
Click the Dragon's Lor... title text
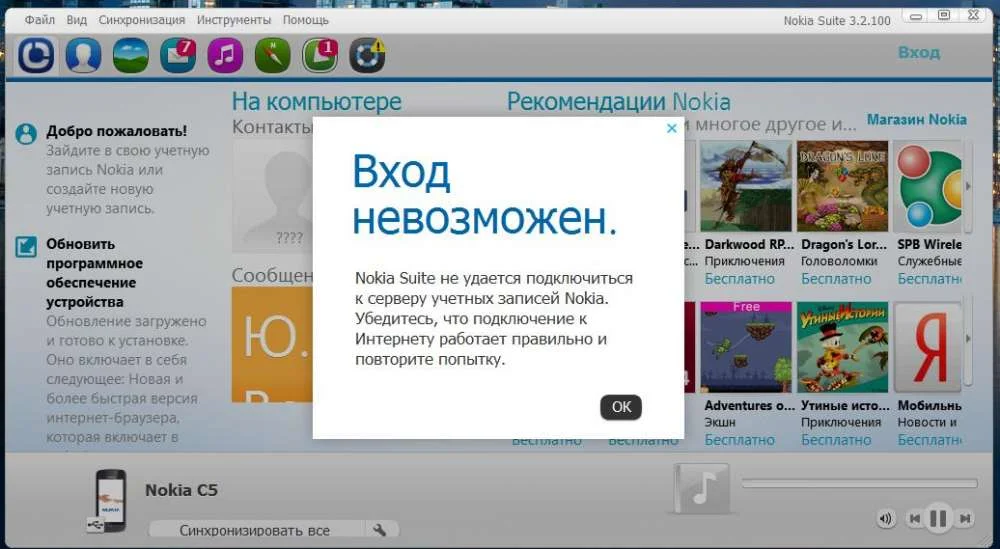coord(844,244)
